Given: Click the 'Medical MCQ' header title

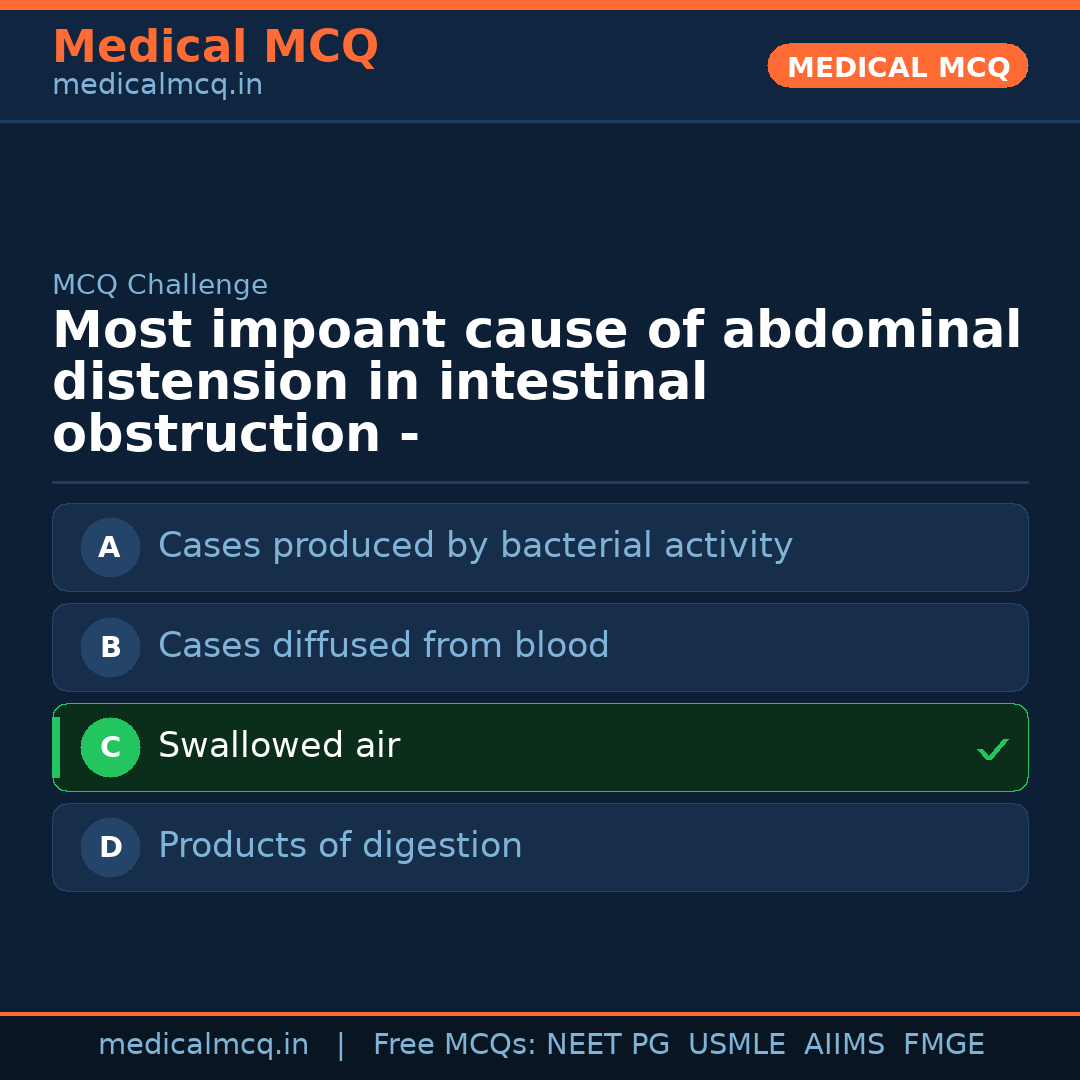Looking at the screenshot, I should tap(215, 47).
